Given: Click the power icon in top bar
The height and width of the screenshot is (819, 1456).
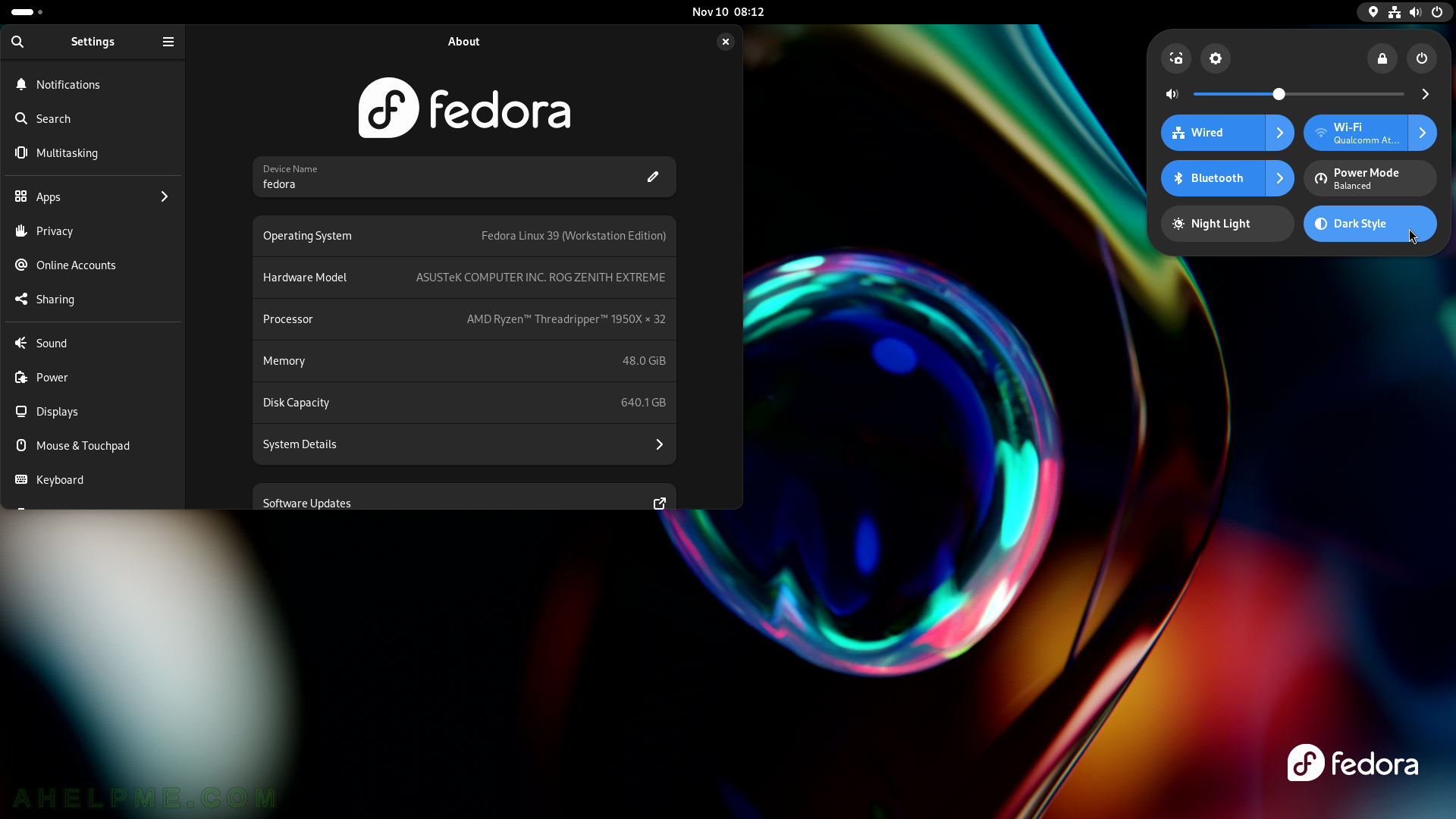Looking at the screenshot, I should (1437, 12).
